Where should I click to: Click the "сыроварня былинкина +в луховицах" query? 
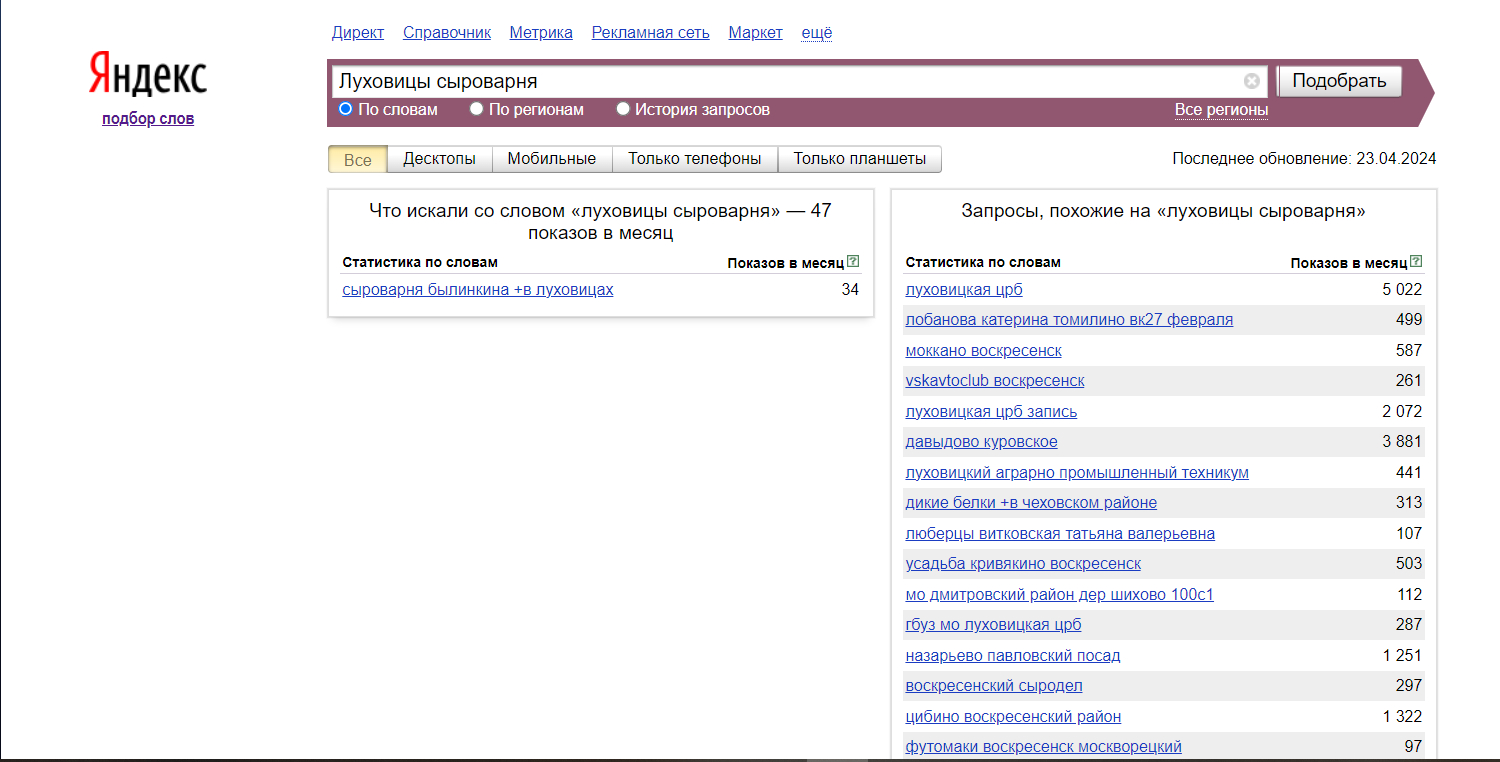(477, 290)
